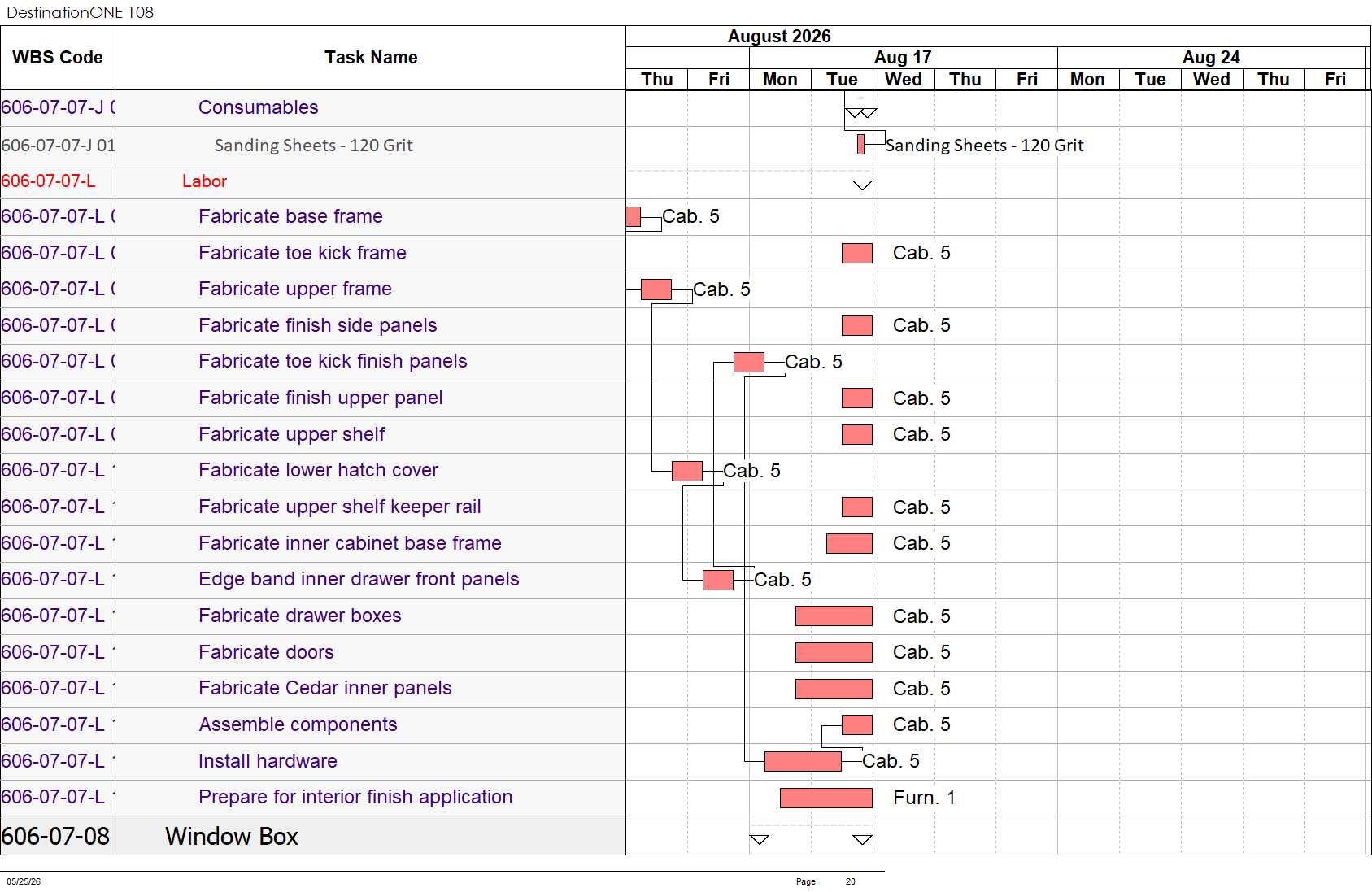Click the Gantt bar for upper shelf keeper rail
This screenshot has width=1372, height=892.
click(857, 507)
